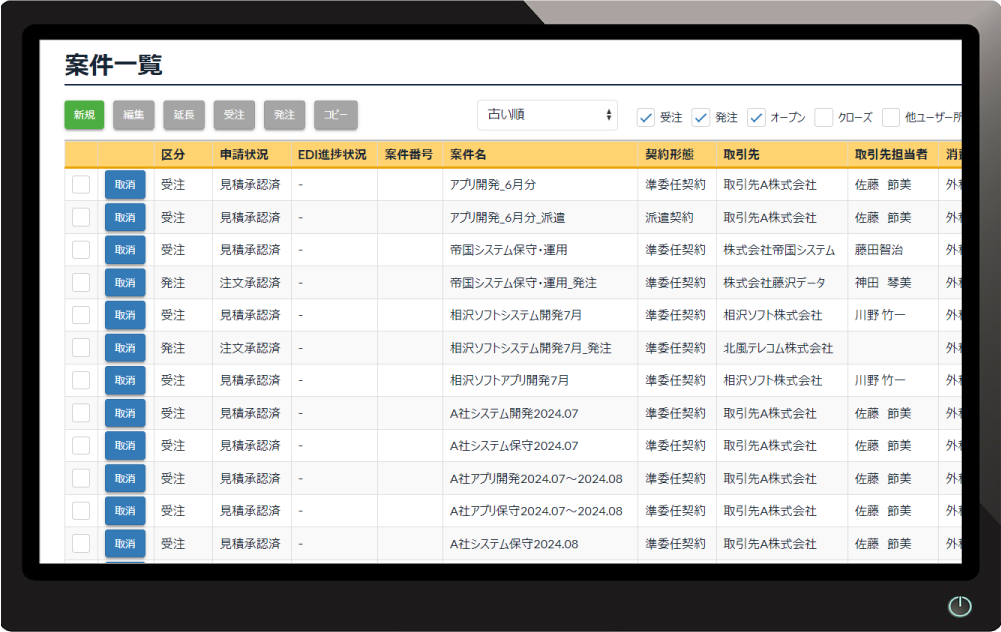
Task: Click 取消 for 帝国システム保守・運用 row
Action: [125, 250]
